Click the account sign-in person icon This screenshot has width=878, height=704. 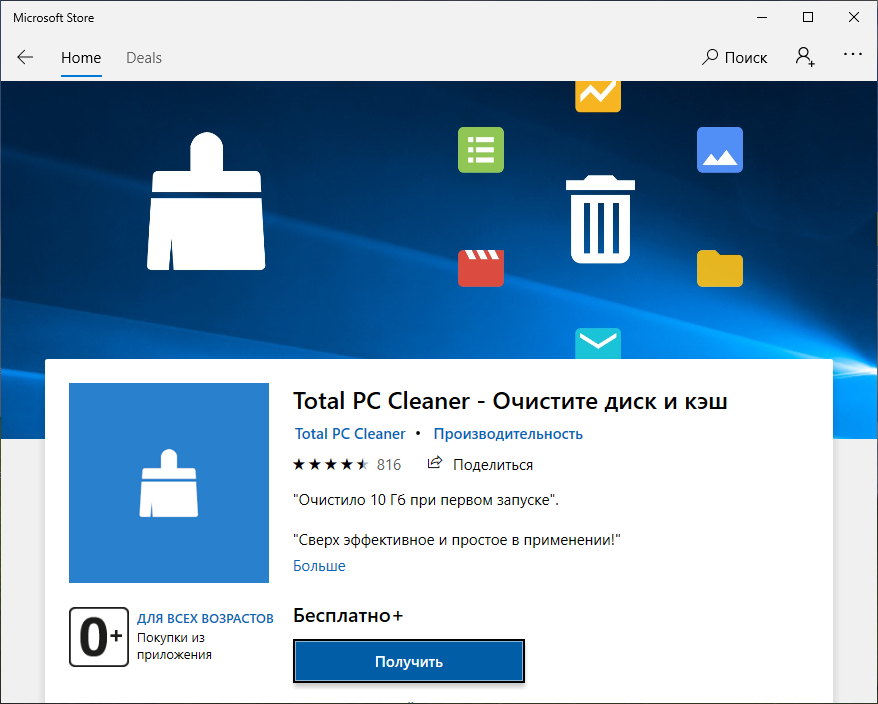(805, 57)
